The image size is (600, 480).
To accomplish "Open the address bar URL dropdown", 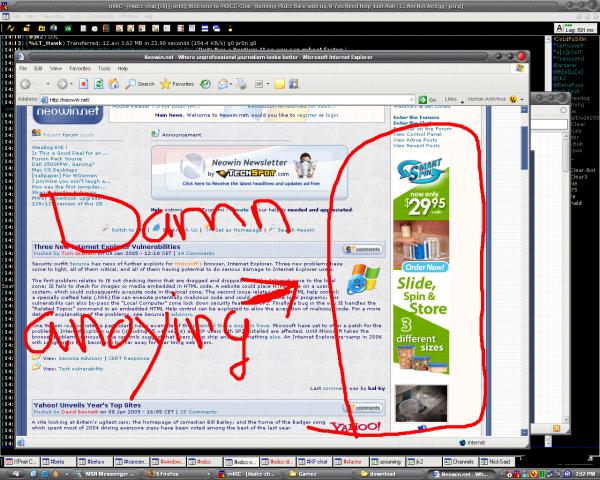I will (411, 100).
